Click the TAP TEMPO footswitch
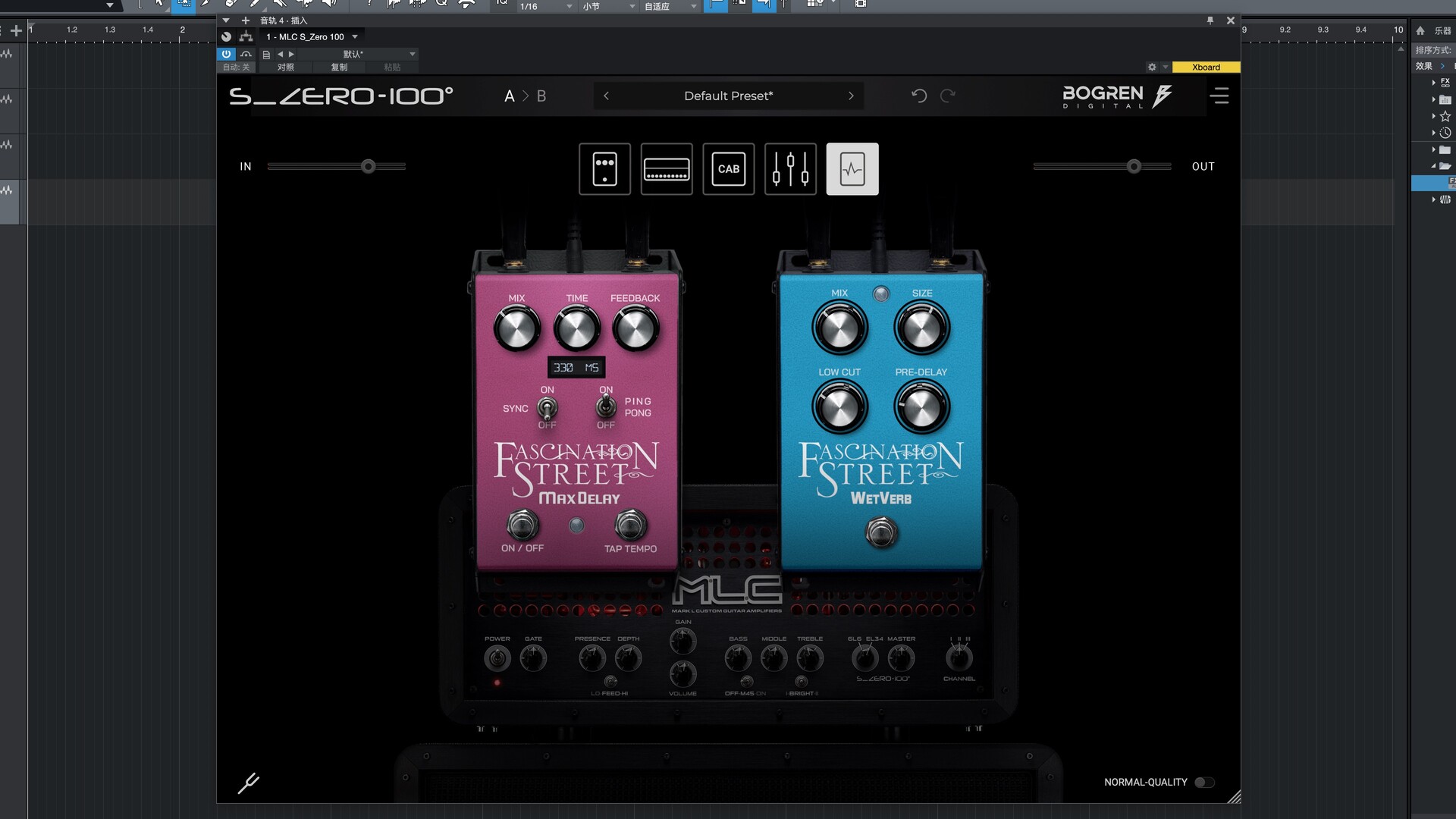The width and height of the screenshot is (1456, 819). coord(629,524)
